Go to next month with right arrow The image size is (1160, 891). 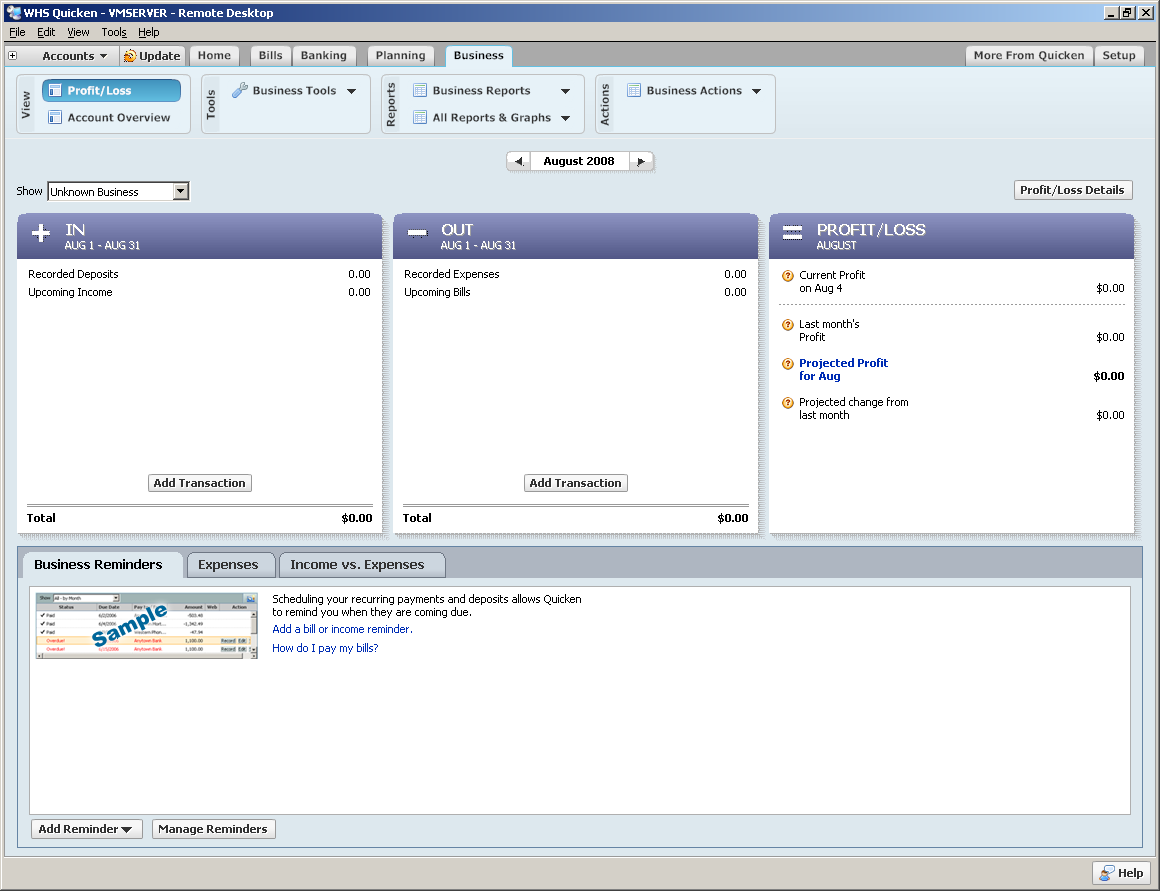pyautogui.click(x=641, y=161)
